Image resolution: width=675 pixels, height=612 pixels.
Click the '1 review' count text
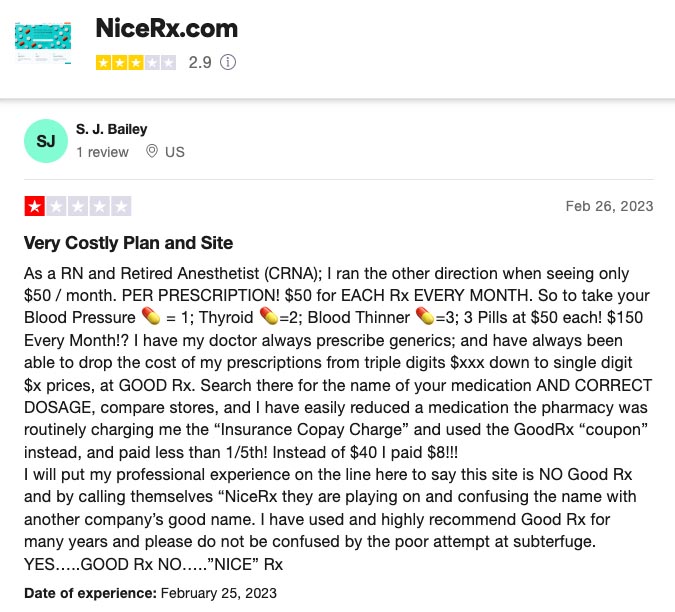(x=102, y=152)
